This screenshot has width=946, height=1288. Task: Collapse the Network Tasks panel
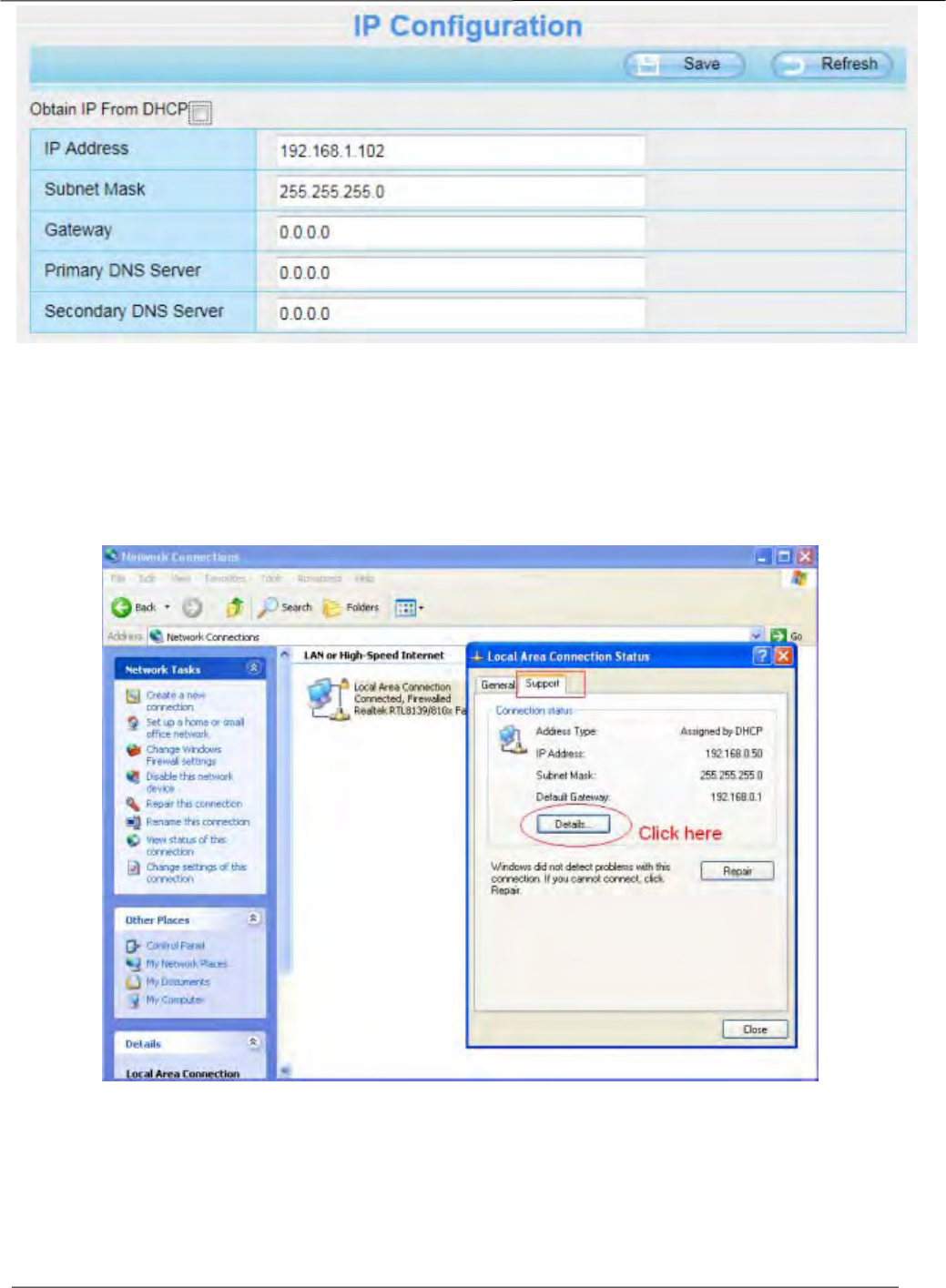point(253,668)
